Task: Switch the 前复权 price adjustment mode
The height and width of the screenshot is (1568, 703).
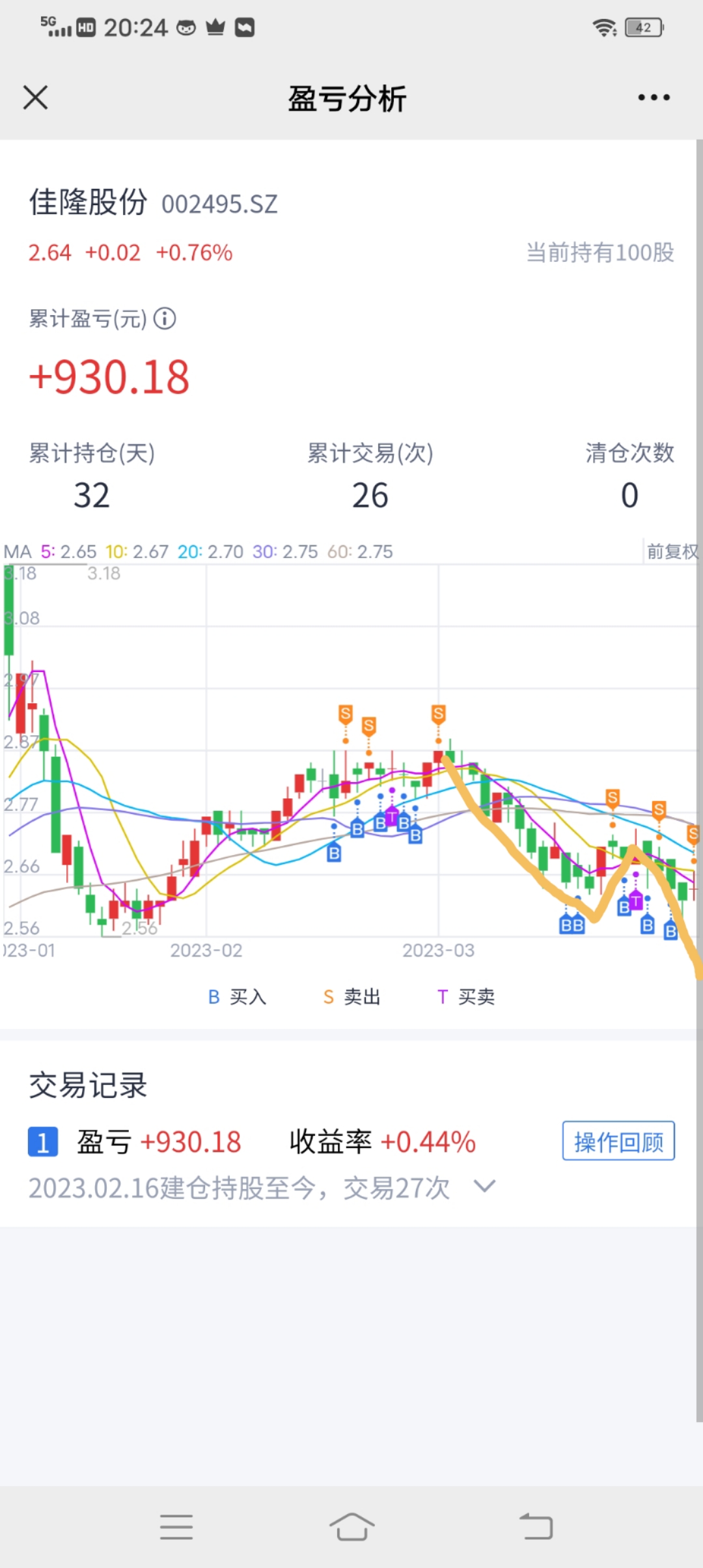Action: point(672,552)
